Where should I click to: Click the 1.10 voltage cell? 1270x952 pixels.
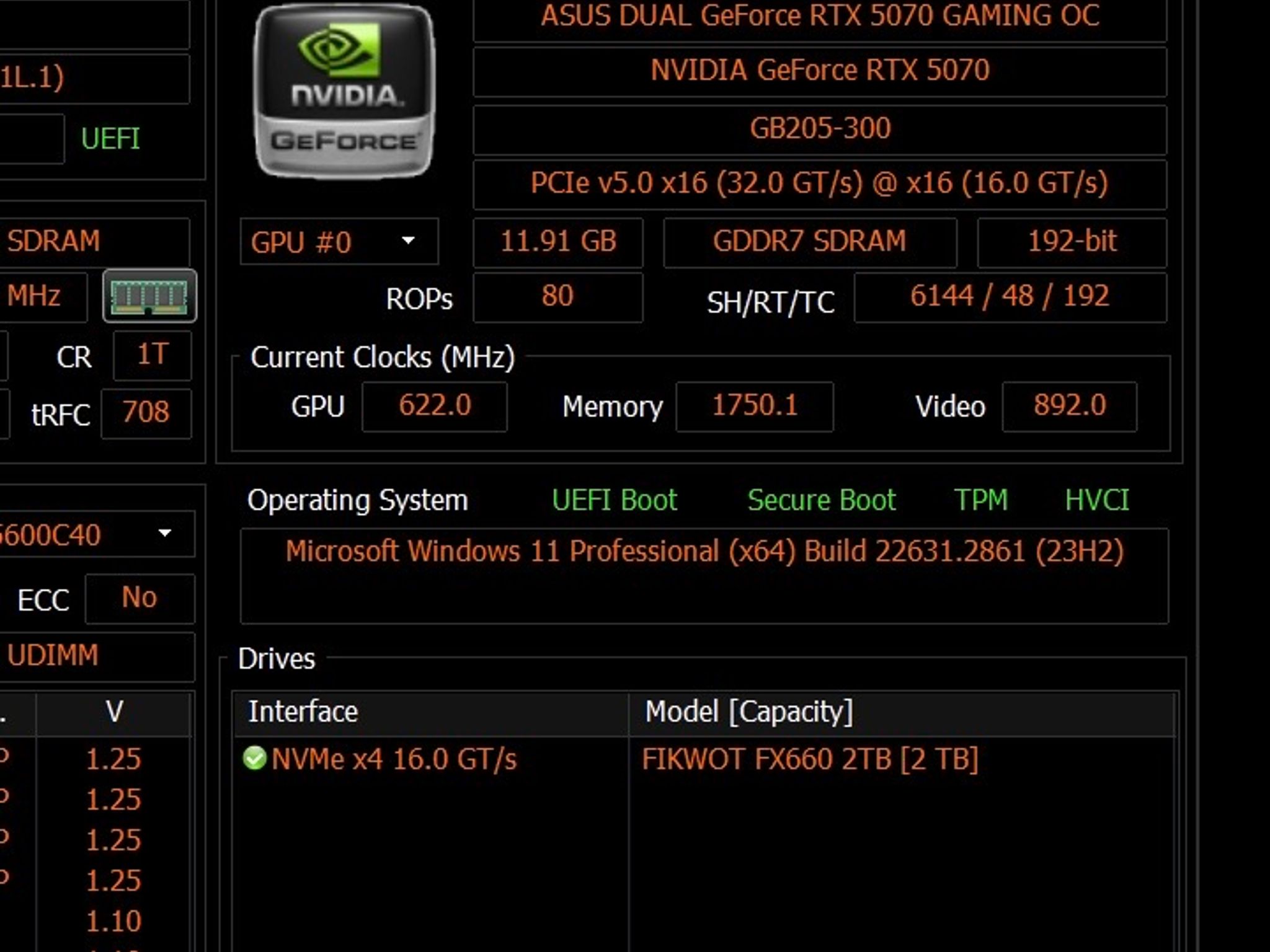click(x=113, y=921)
